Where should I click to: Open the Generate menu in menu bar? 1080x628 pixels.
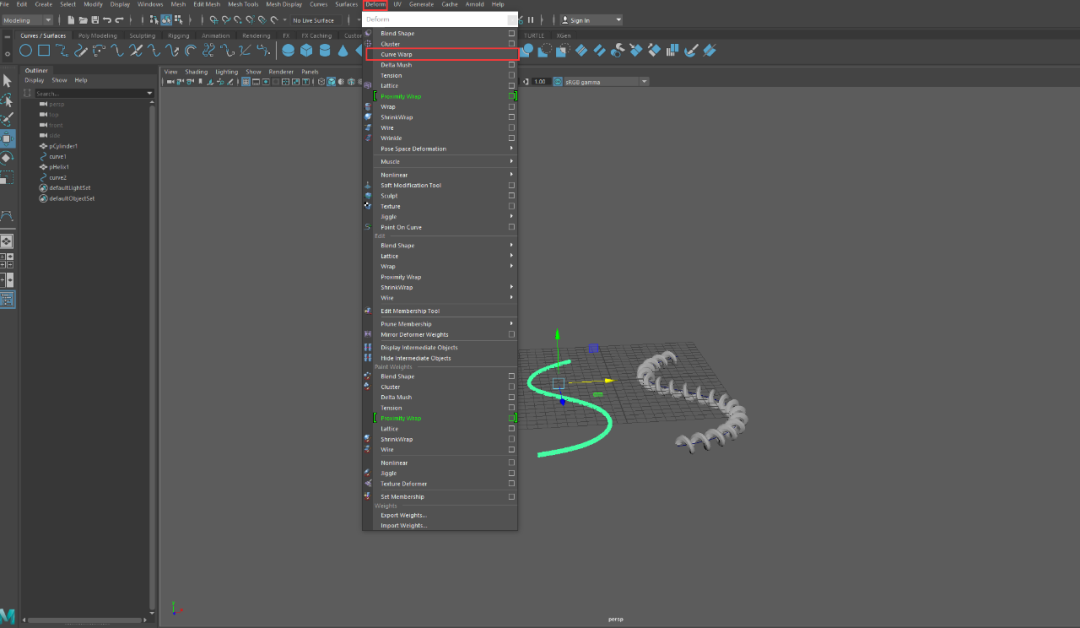coord(421,4)
